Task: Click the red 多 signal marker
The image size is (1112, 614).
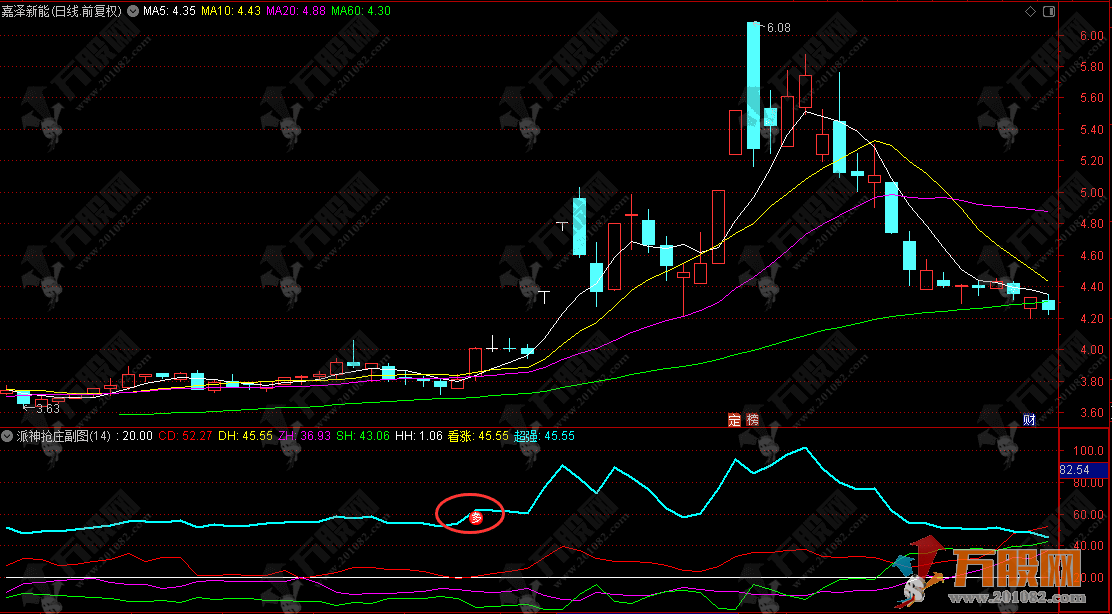Action: (x=477, y=518)
